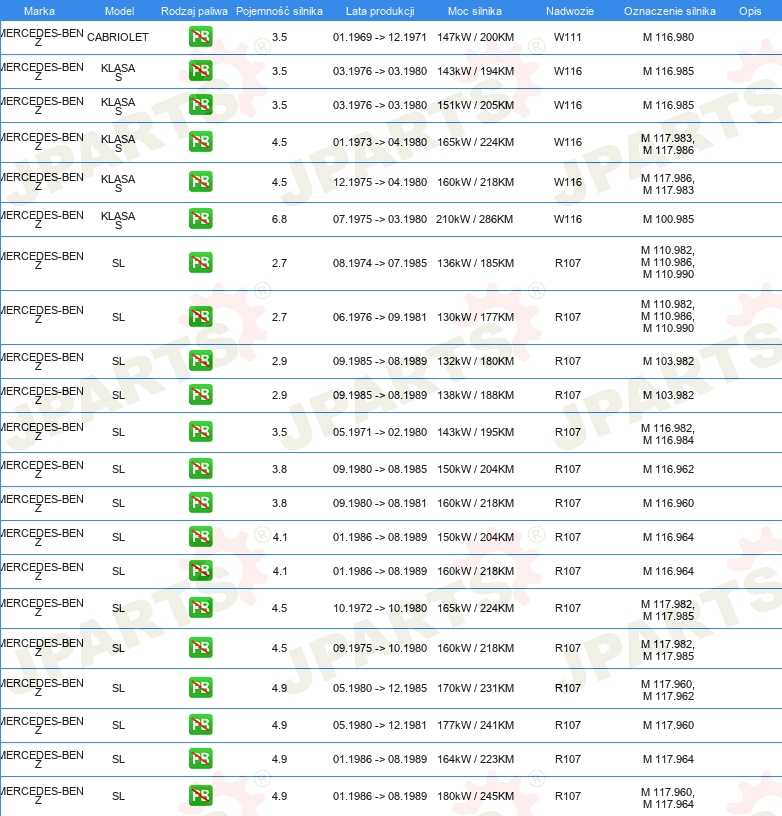Click fuel icon in 151kW / 205KM row
This screenshot has width=782, height=816.
(200, 105)
